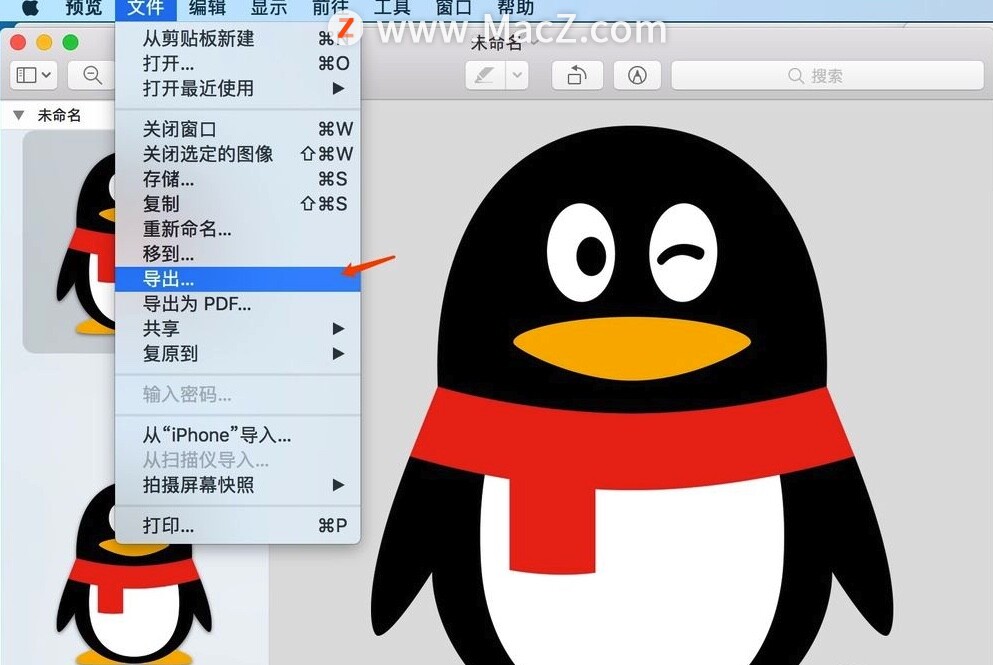
Task: Expand the 复原到 submenu
Action: 237,353
